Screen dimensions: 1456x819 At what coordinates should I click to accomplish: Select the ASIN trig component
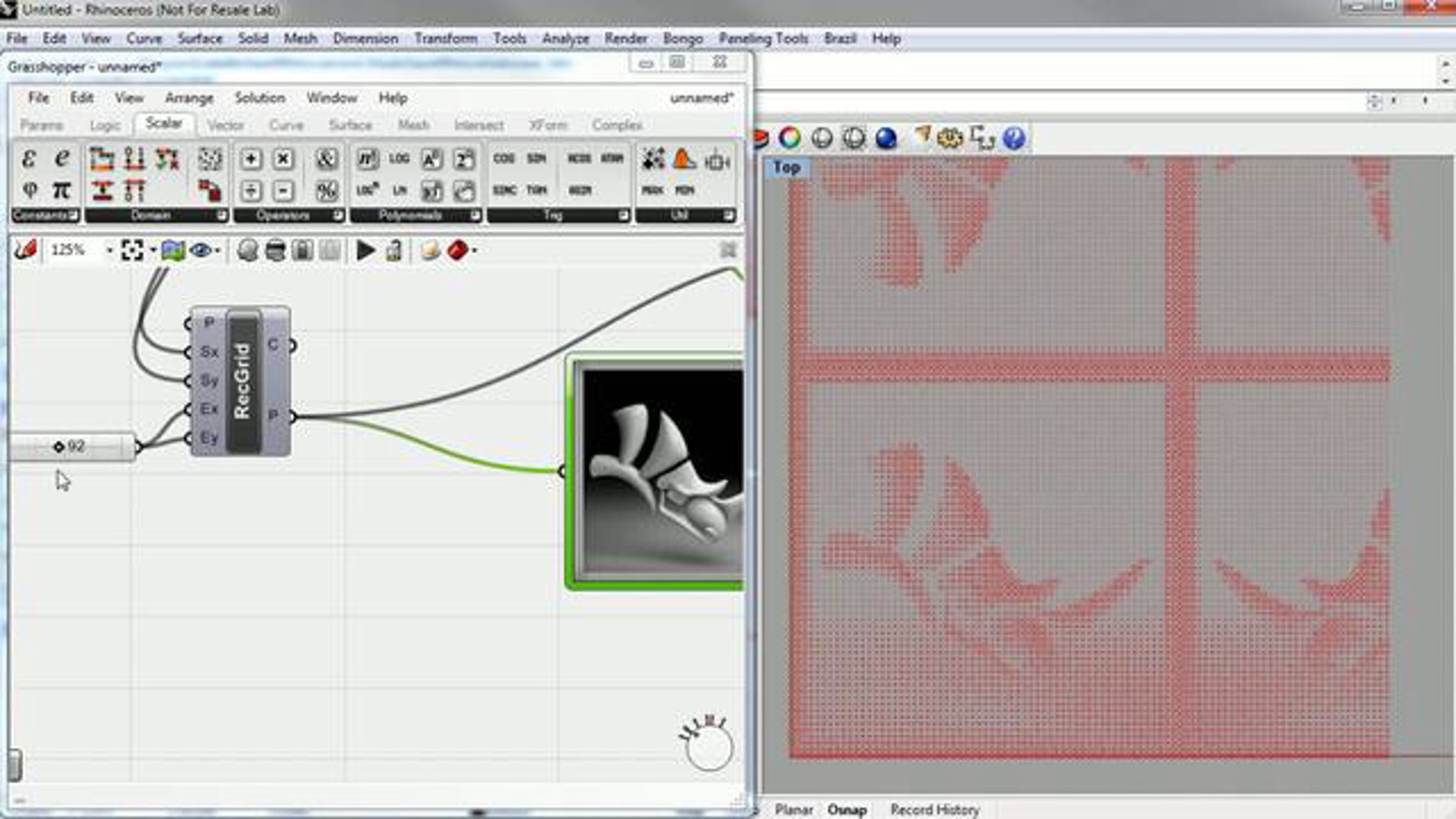(579, 190)
